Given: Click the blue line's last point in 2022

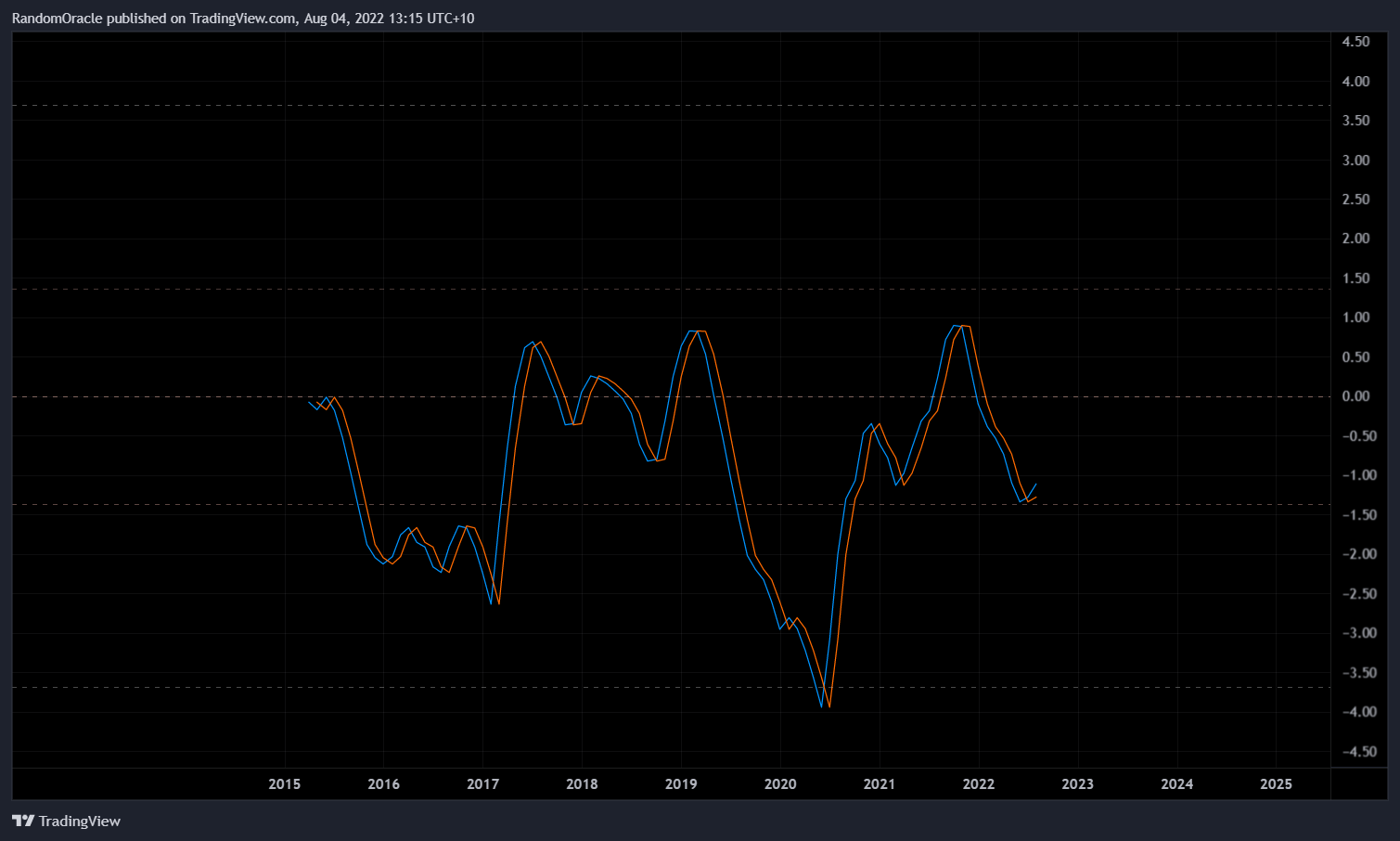Looking at the screenshot, I should point(1035,484).
